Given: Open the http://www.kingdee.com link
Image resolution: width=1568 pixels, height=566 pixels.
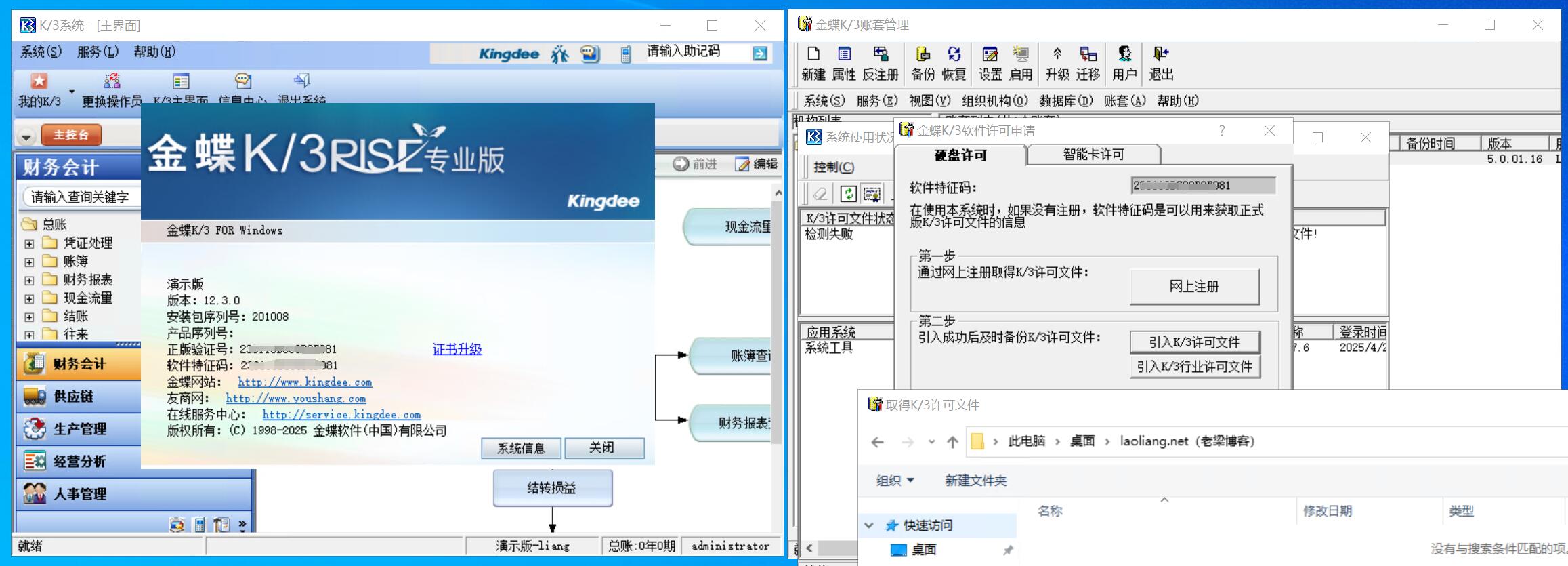Looking at the screenshot, I should pyautogui.click(x=305, y=382).
